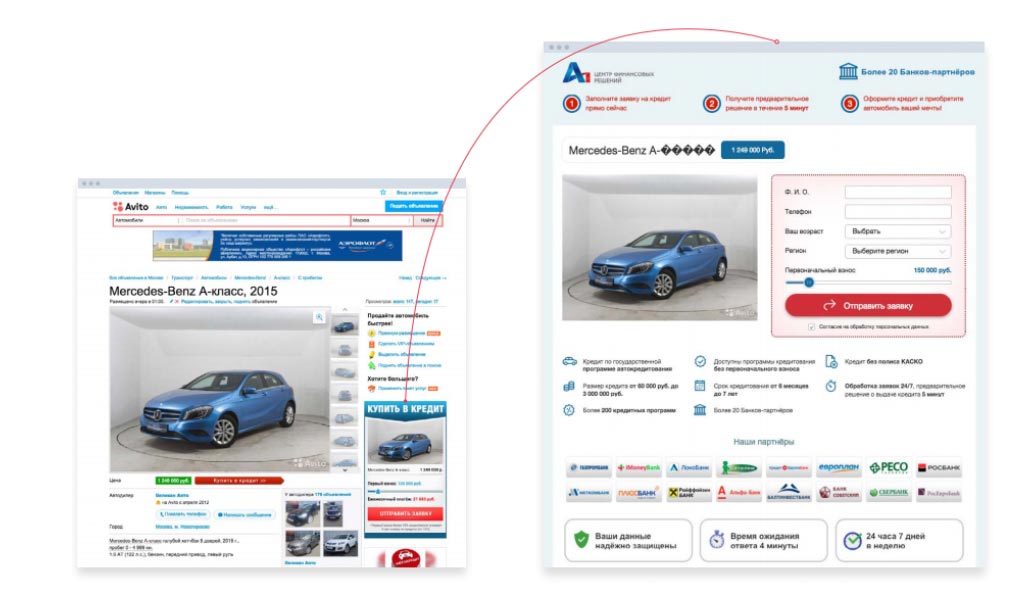Viewport: 1032px width, 600px height.
Task: Click the red 'Отправить заявку' button in form
Action: pyautogui.click(x=868, y=305)
